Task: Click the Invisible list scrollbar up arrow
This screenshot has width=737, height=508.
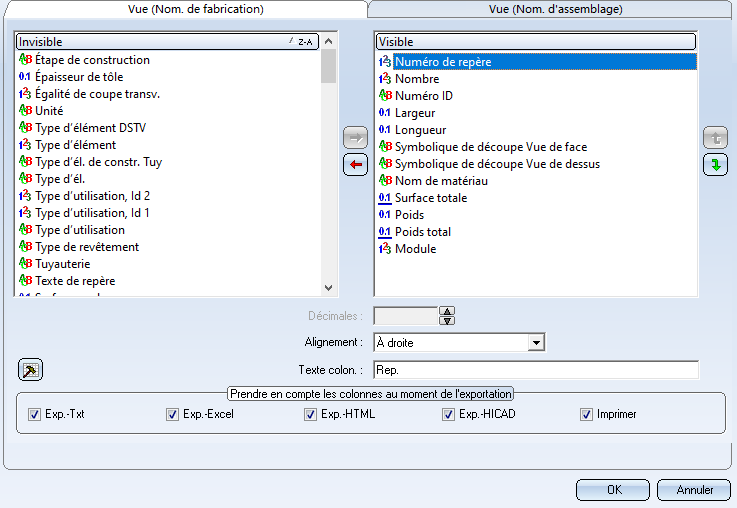Action: (329, 41)
